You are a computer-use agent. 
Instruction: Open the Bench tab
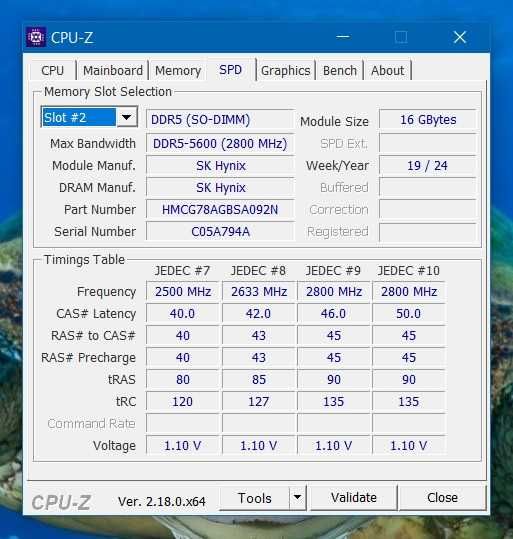(340, 70)
